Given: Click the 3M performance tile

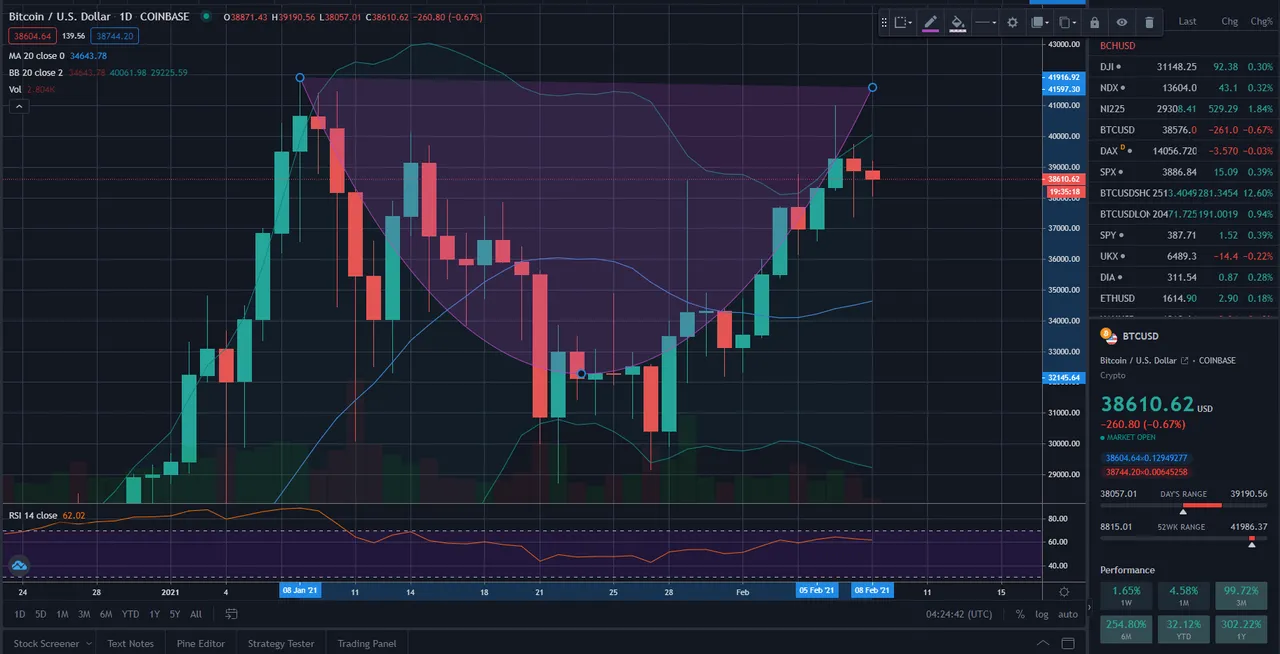Looking at the screenshot, I should 1241,596.
